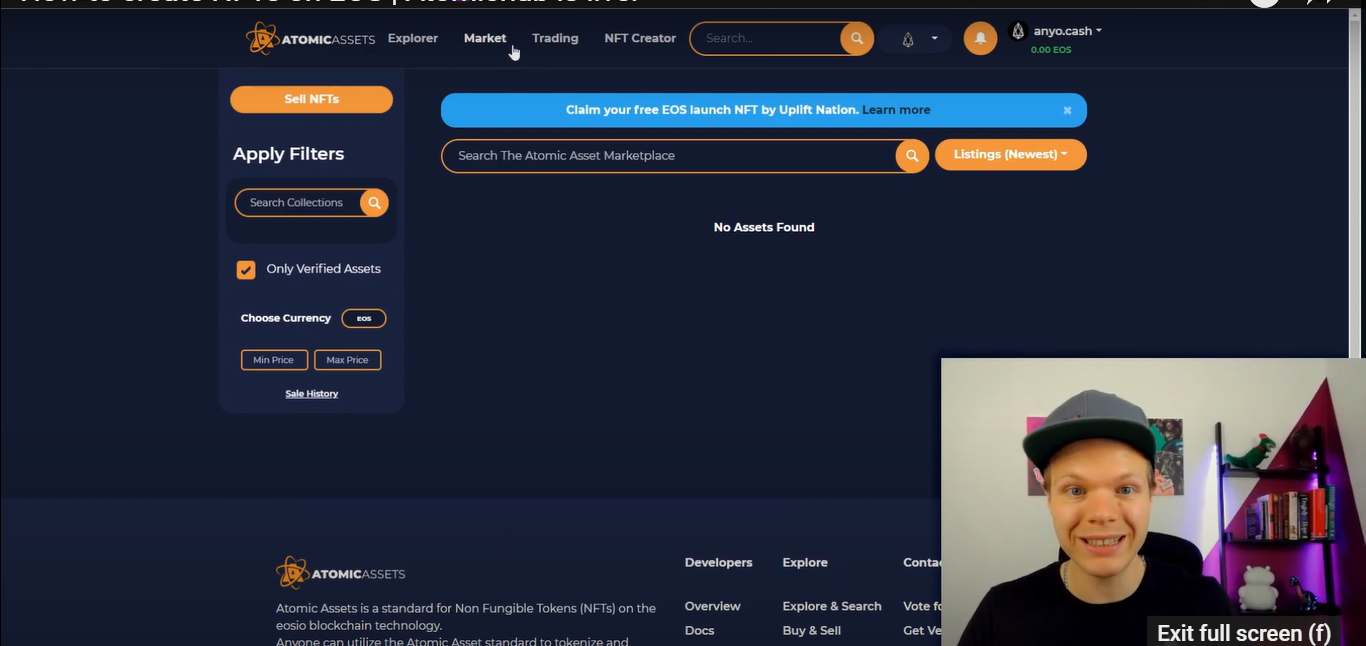
Task: Click the Min Price field
Action: tap(274, 360)
